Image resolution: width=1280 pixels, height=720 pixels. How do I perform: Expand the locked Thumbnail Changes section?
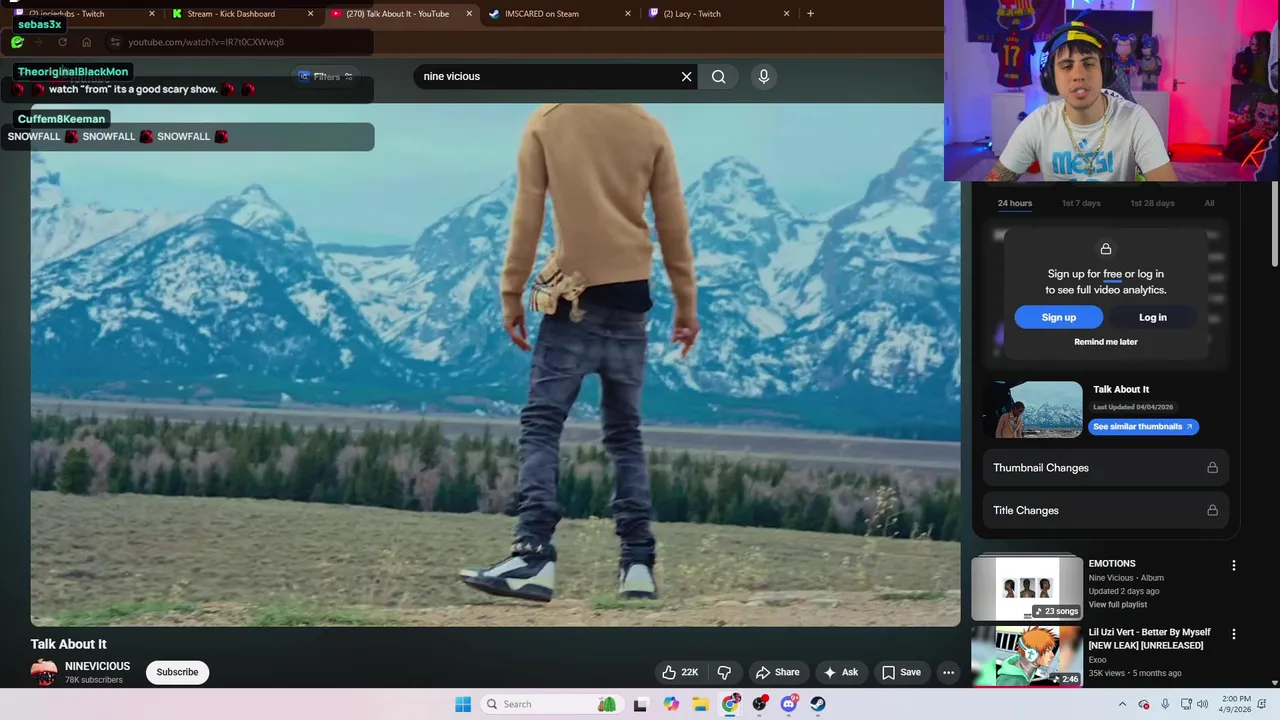point(1105,468)
